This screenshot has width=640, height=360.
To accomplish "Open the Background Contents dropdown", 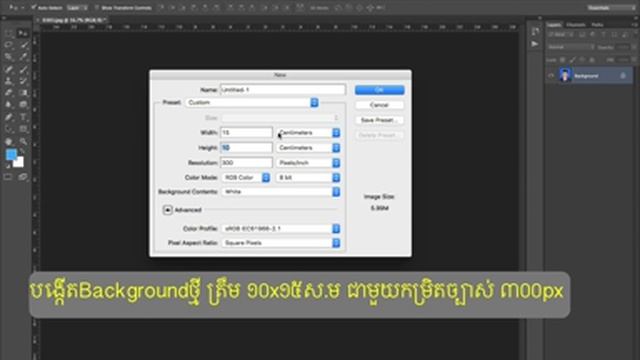I will click(281, 192).
